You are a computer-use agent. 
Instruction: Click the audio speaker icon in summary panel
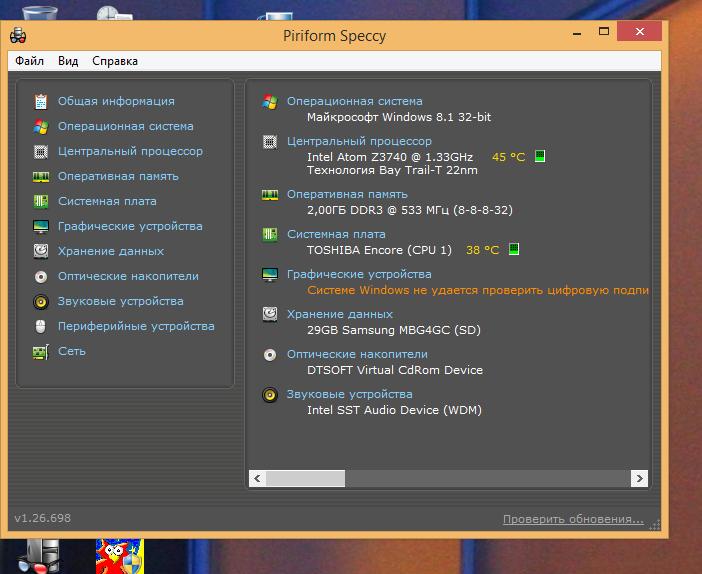(x=270, y=395)
